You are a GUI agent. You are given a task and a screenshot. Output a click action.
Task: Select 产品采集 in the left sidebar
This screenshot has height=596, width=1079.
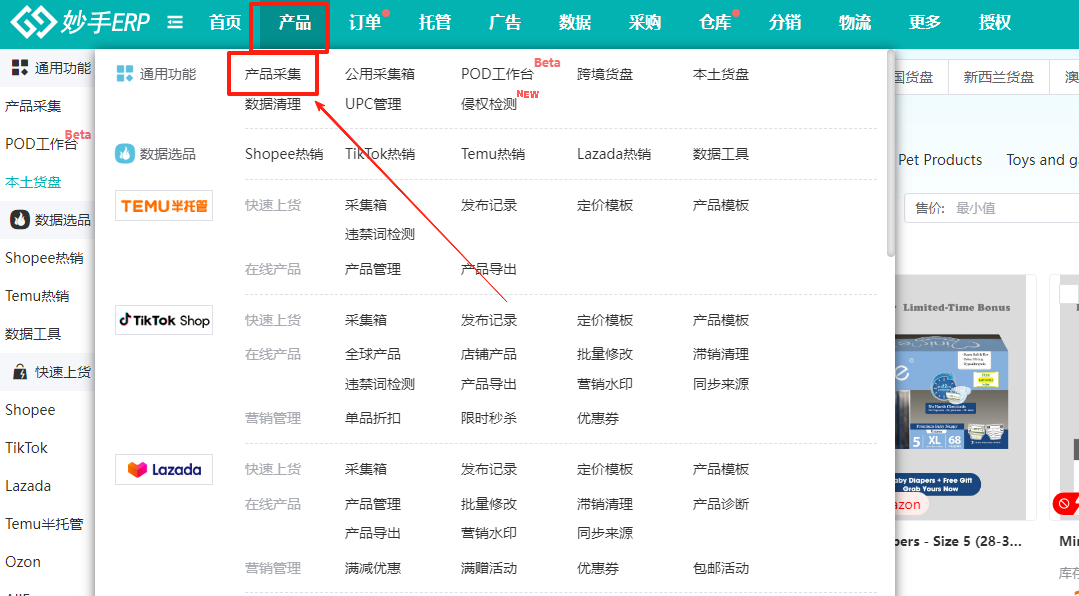[x=33, y=106]
